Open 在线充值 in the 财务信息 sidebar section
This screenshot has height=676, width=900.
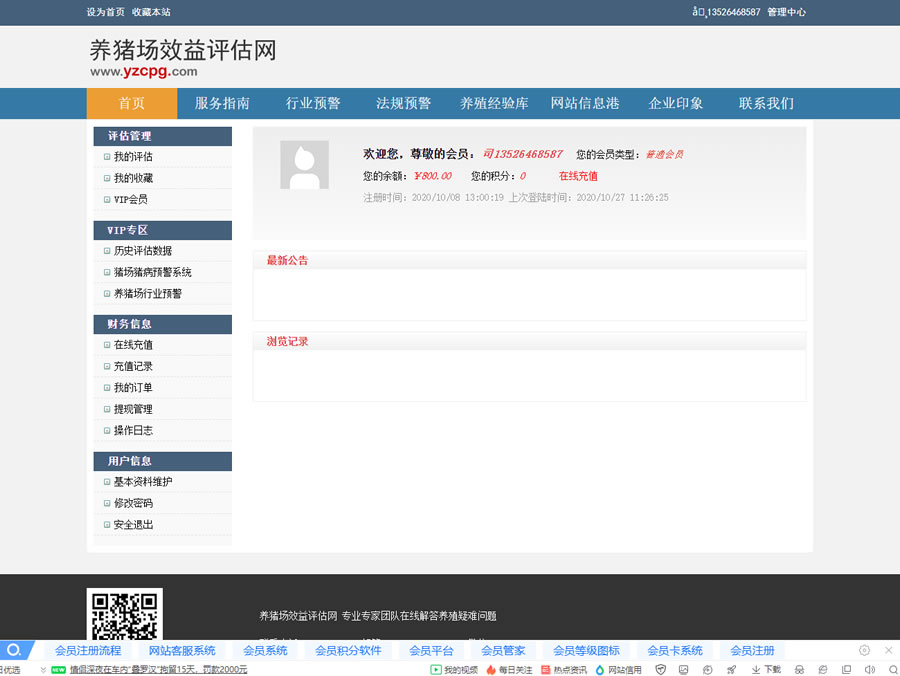tap(133, 345)
